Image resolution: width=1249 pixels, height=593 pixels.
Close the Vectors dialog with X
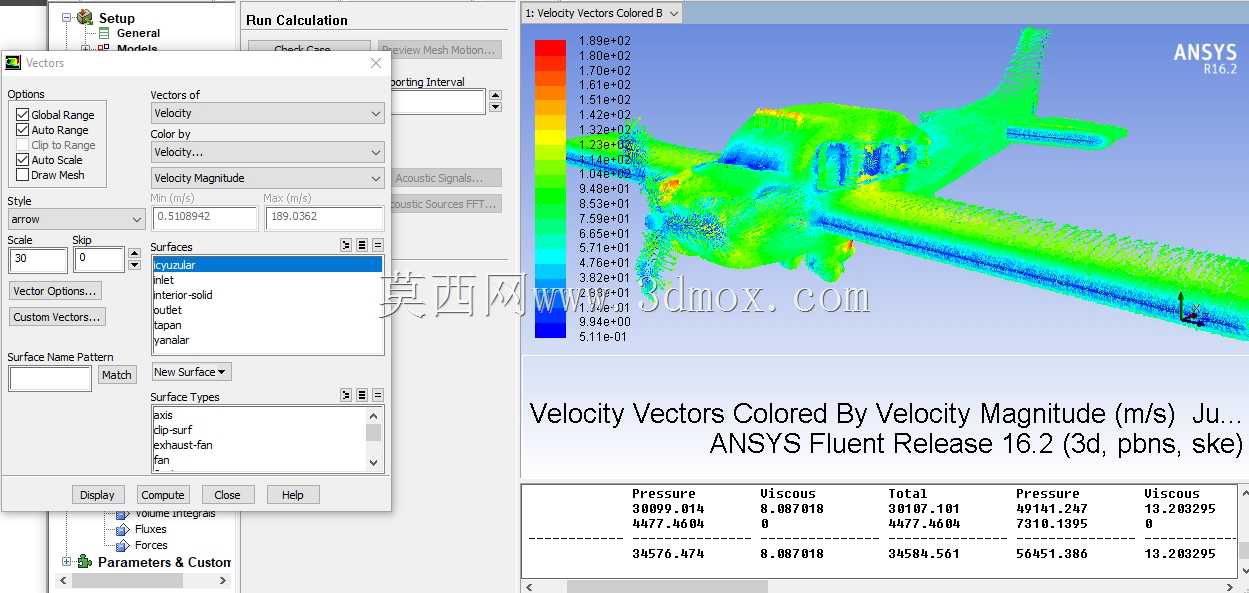click(x=376, y=63)
